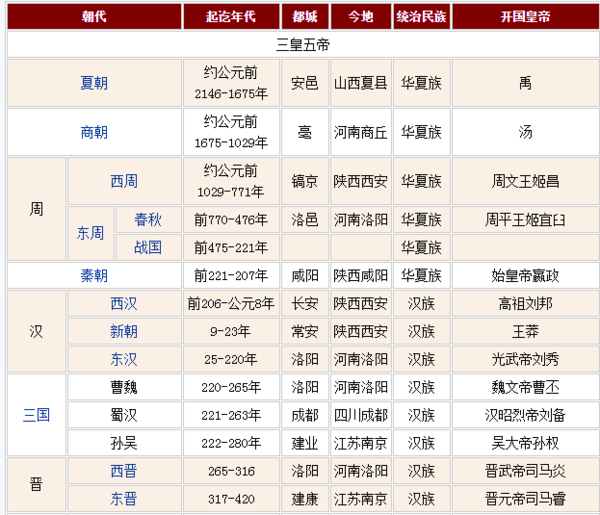Click the 汉昭烈帝刘备 cell
The height and width of the screenshot is (515, 600).
pos(526,415)
